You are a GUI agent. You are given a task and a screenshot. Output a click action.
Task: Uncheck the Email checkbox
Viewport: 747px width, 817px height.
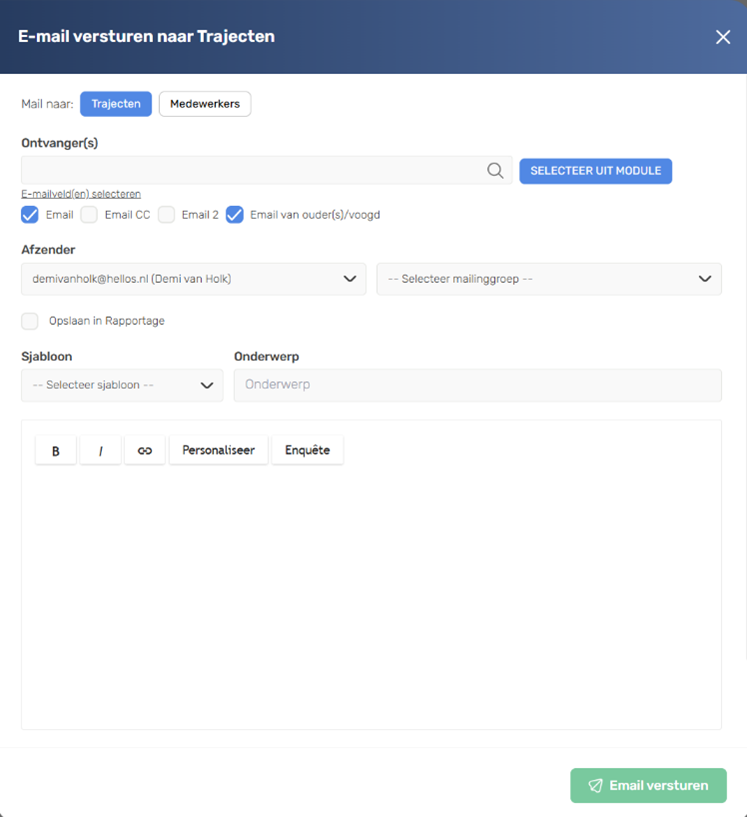pos(30,215)
